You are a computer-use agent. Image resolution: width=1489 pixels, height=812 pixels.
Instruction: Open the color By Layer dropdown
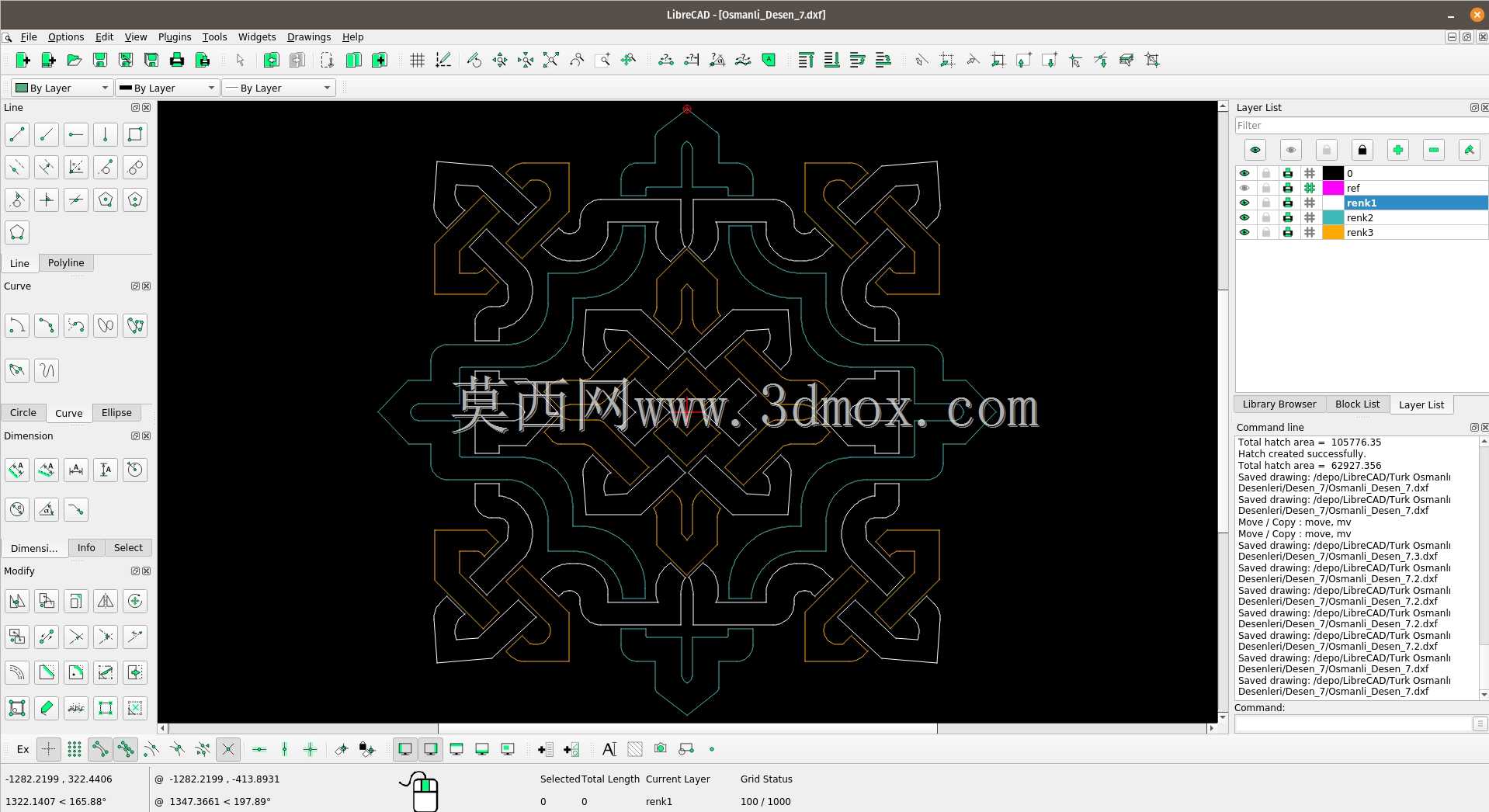pyautogui.click(x=62, y=88)
